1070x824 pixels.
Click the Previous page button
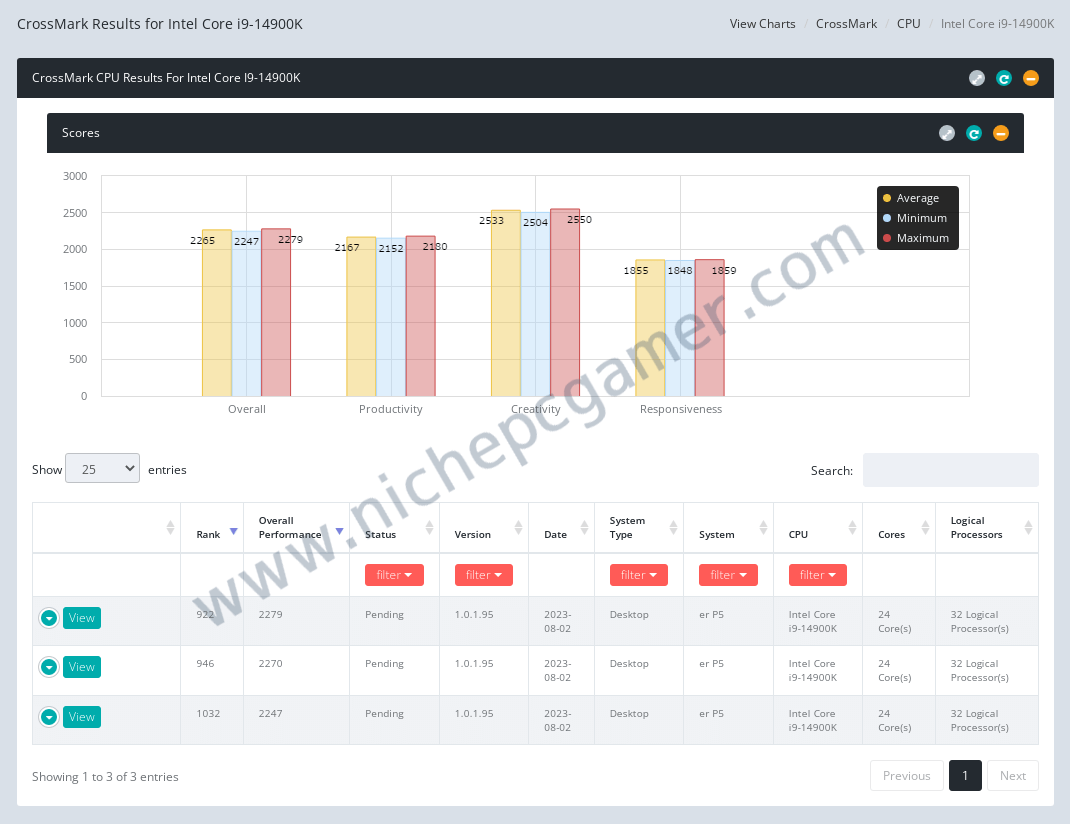[x=906, y=776]
